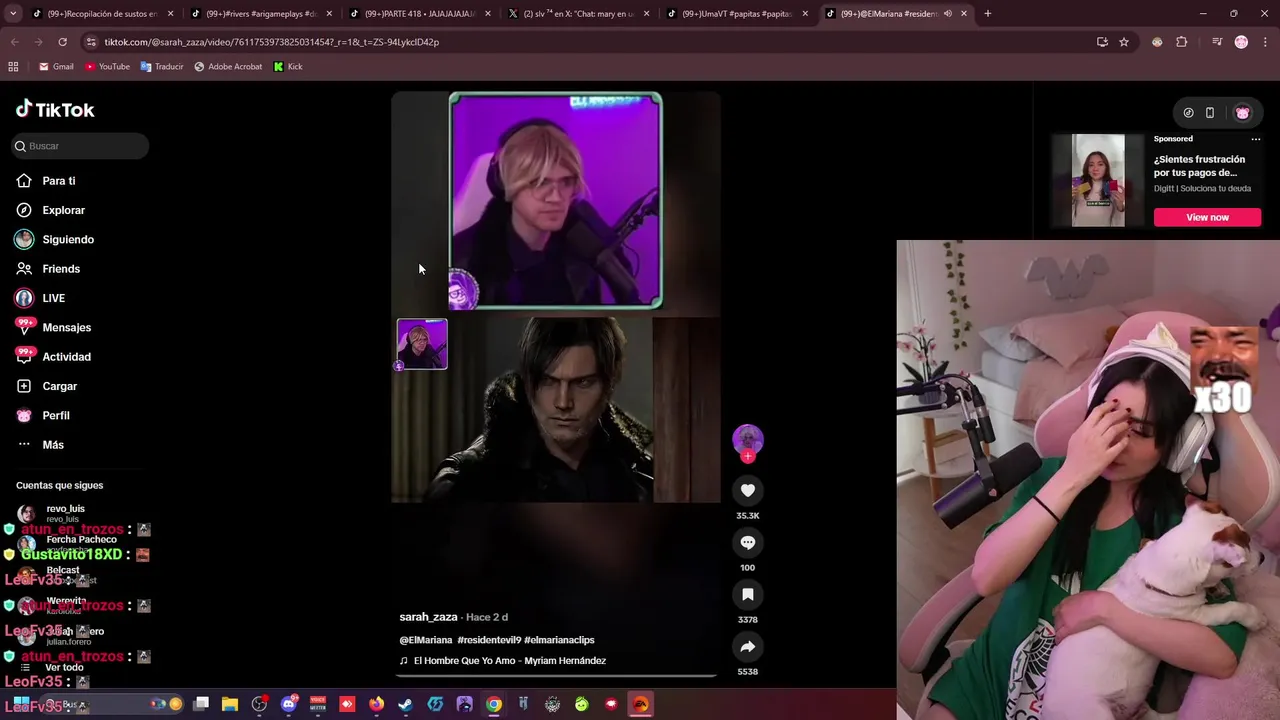Click the phone app icon top right

[x=1210, y=113]
